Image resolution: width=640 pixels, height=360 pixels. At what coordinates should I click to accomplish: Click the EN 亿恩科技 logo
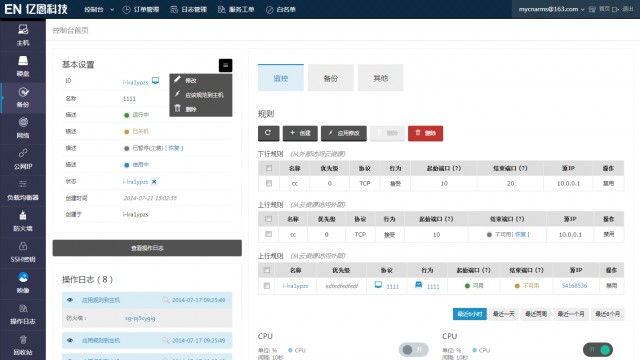(36, 9)
